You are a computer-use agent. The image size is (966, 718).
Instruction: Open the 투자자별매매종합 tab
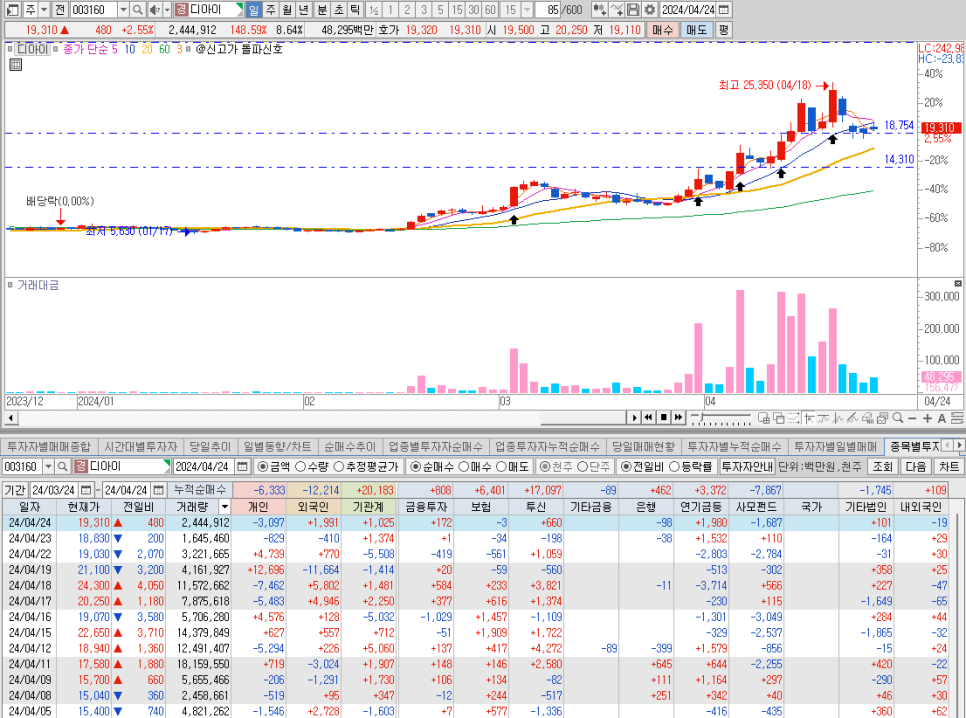click(x=49, y=446)
